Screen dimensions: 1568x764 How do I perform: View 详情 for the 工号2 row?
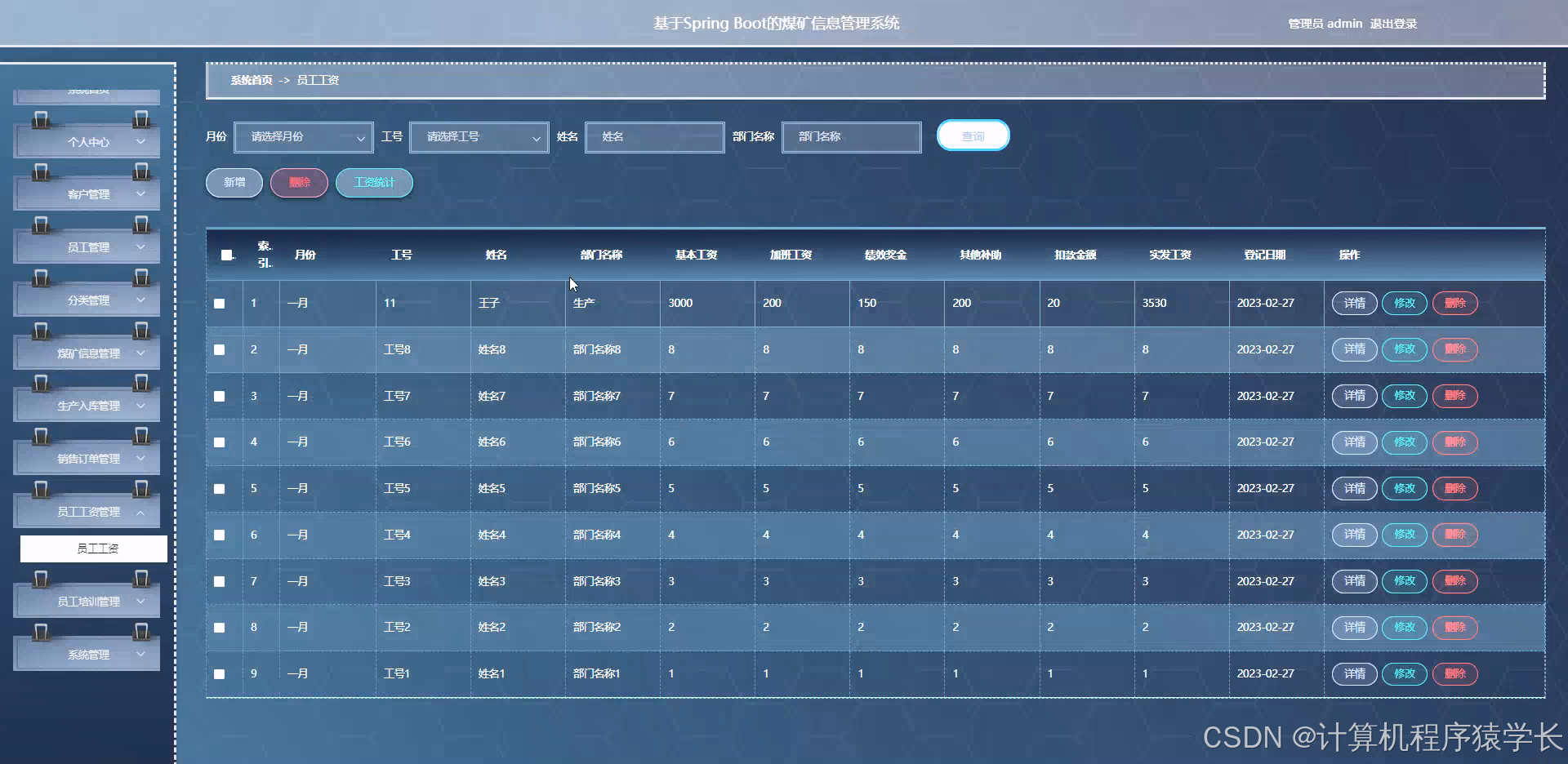tap(1355, 628)
